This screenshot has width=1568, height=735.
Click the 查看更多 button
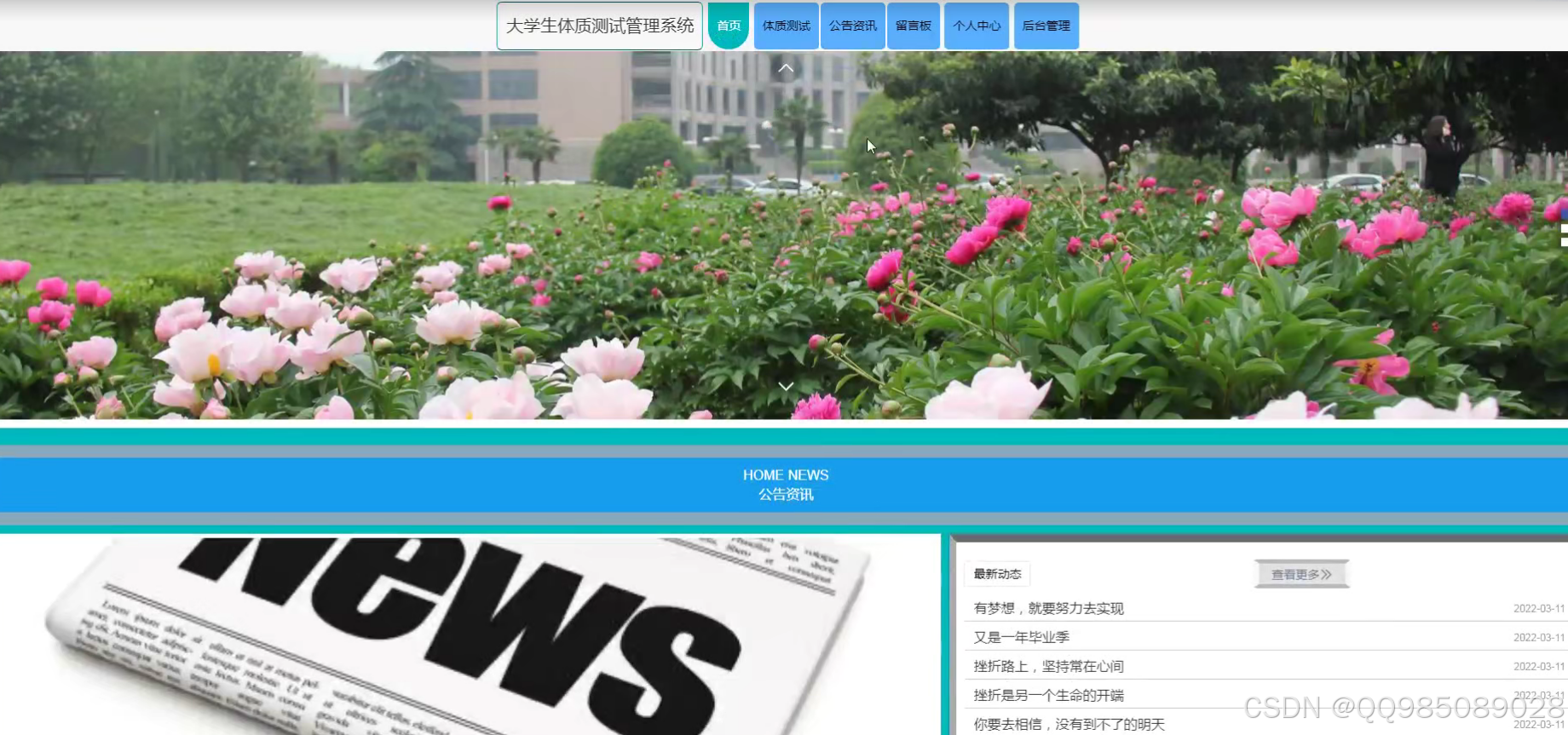click(x=1301, y=574)
